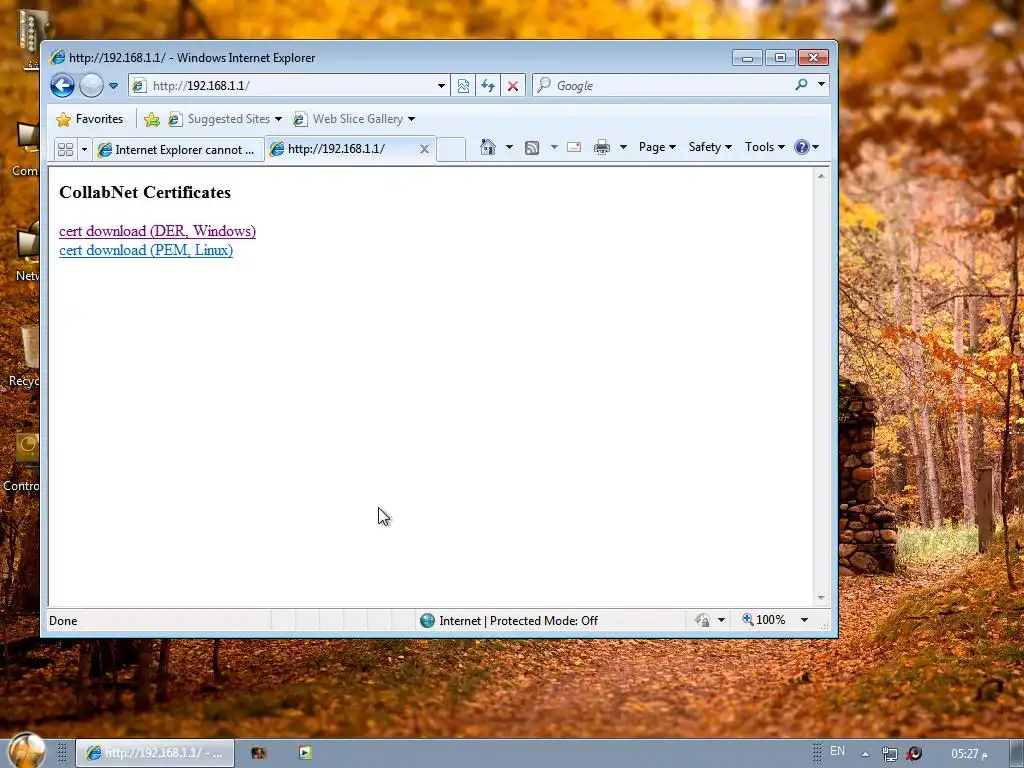Switch to the Internet Explorer cannot tab
This screenshot has height=768, width=1024.
click(178, 150)
